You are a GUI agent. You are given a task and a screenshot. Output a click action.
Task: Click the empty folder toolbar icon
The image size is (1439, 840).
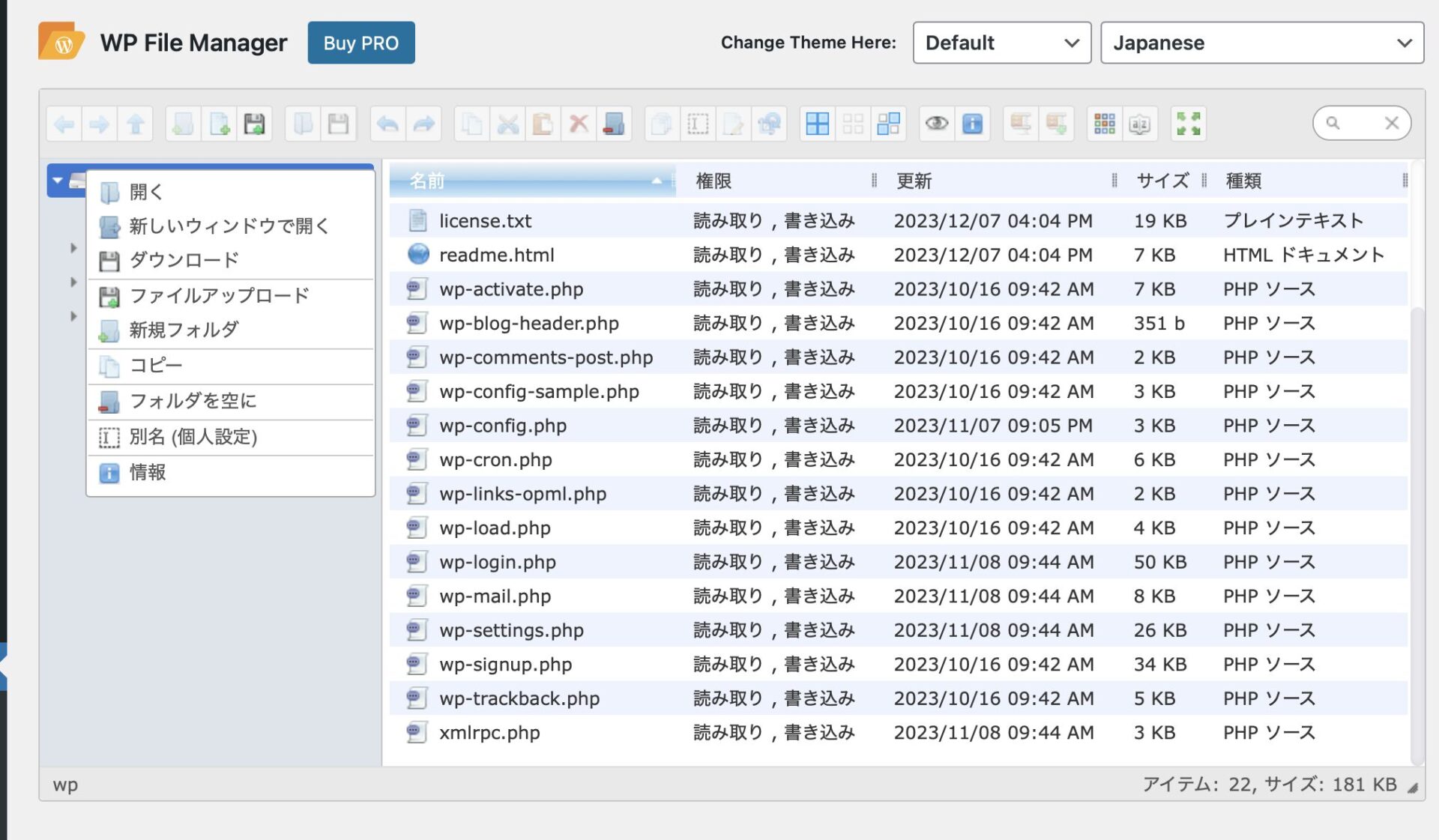(614, 124)
